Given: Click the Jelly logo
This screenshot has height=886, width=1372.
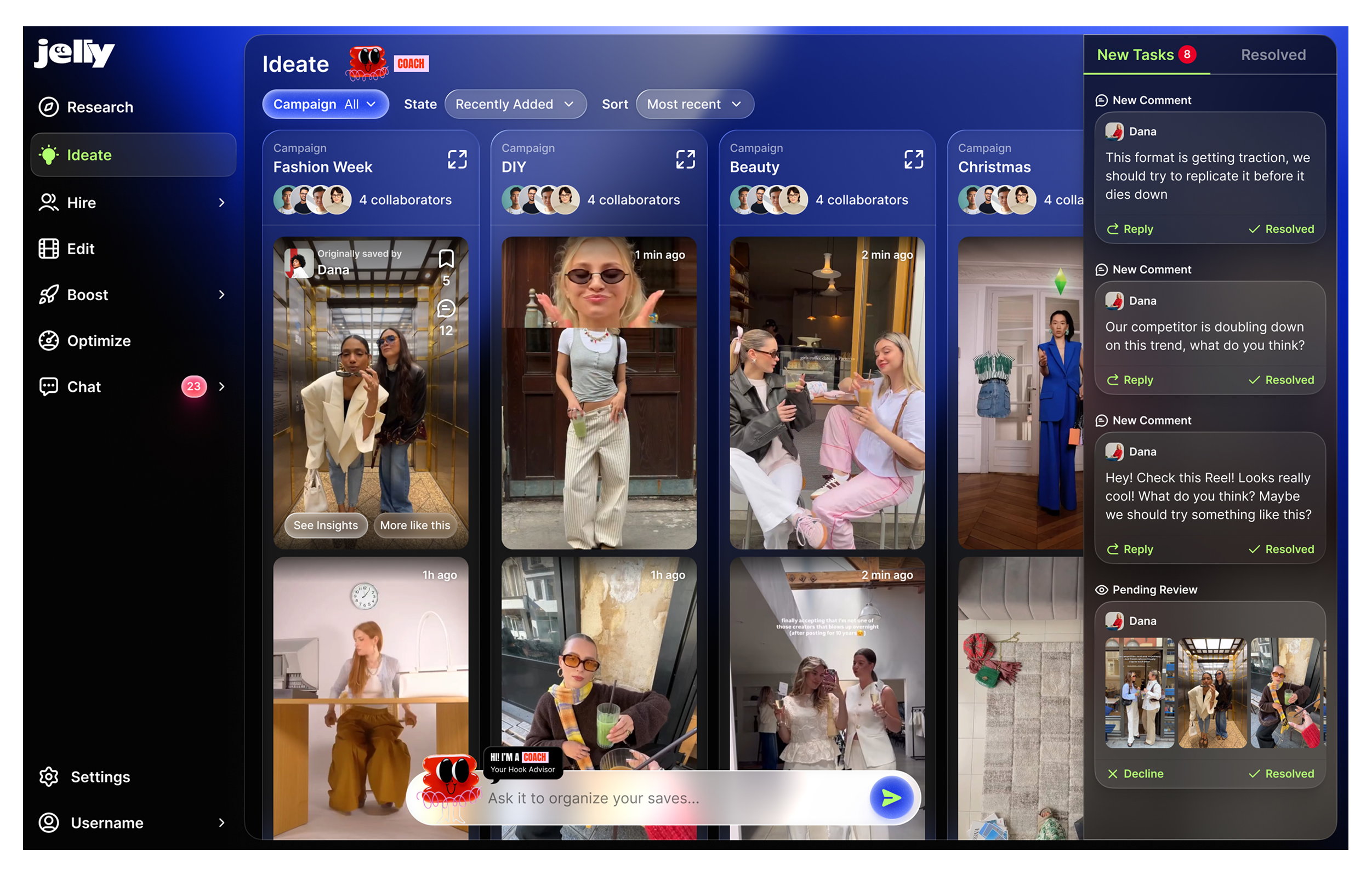Looking at the screenshot, I should pos(74,54).
